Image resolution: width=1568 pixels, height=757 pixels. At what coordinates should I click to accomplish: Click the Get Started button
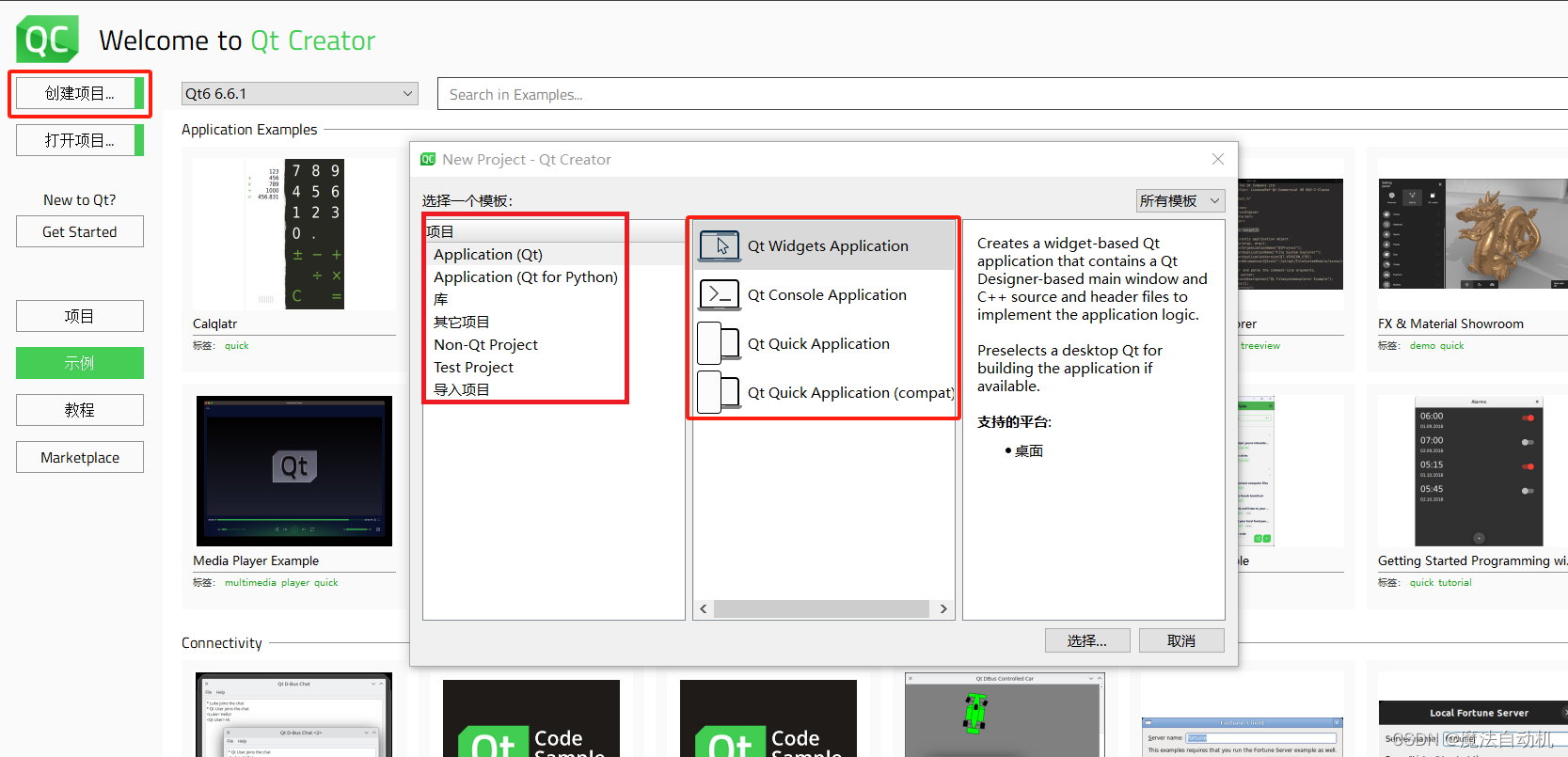pos(80,231)
